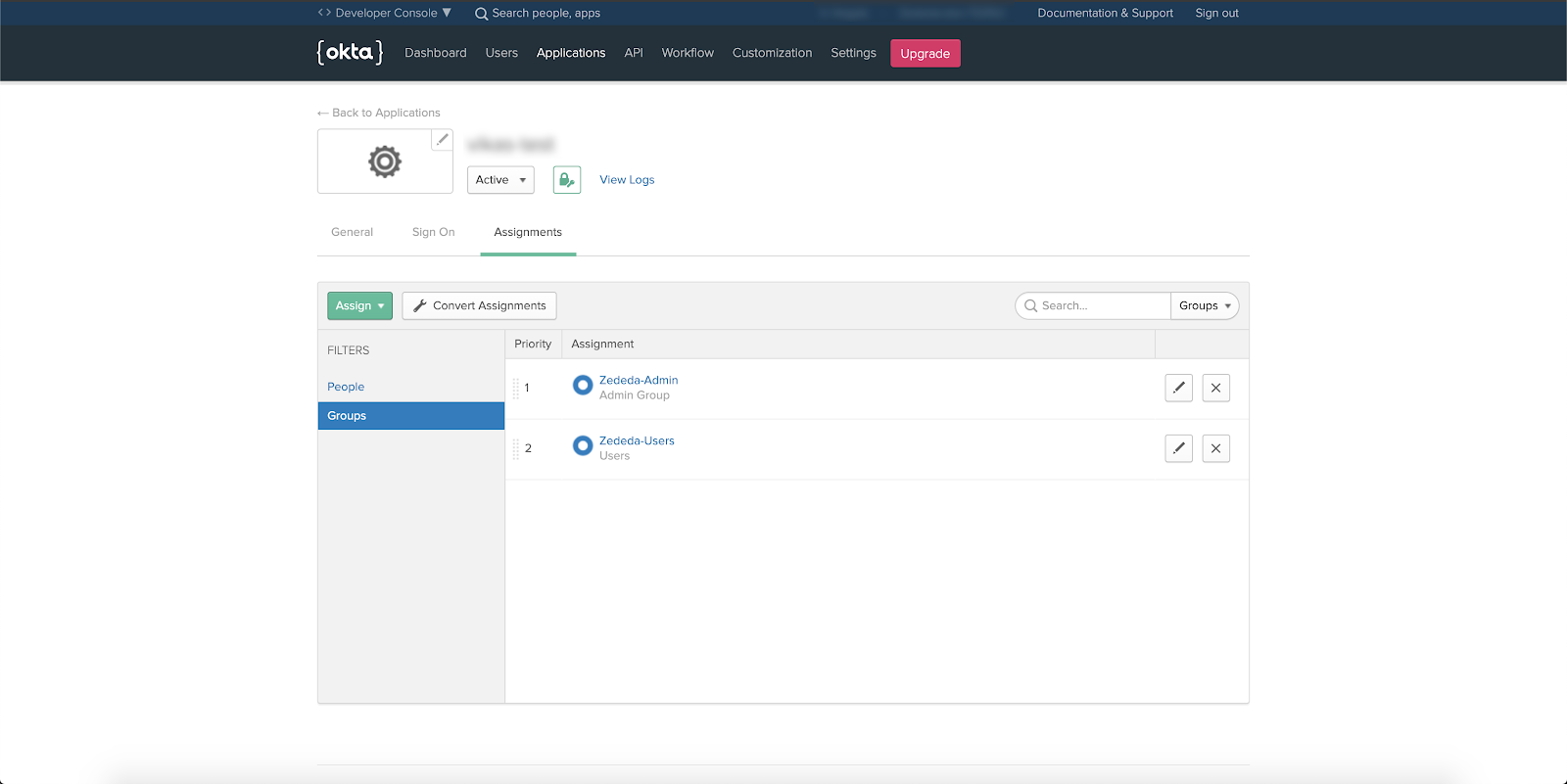Screen dimensions: 1567x784
Task: Open the Applications menu
Action: click(571, 53)
